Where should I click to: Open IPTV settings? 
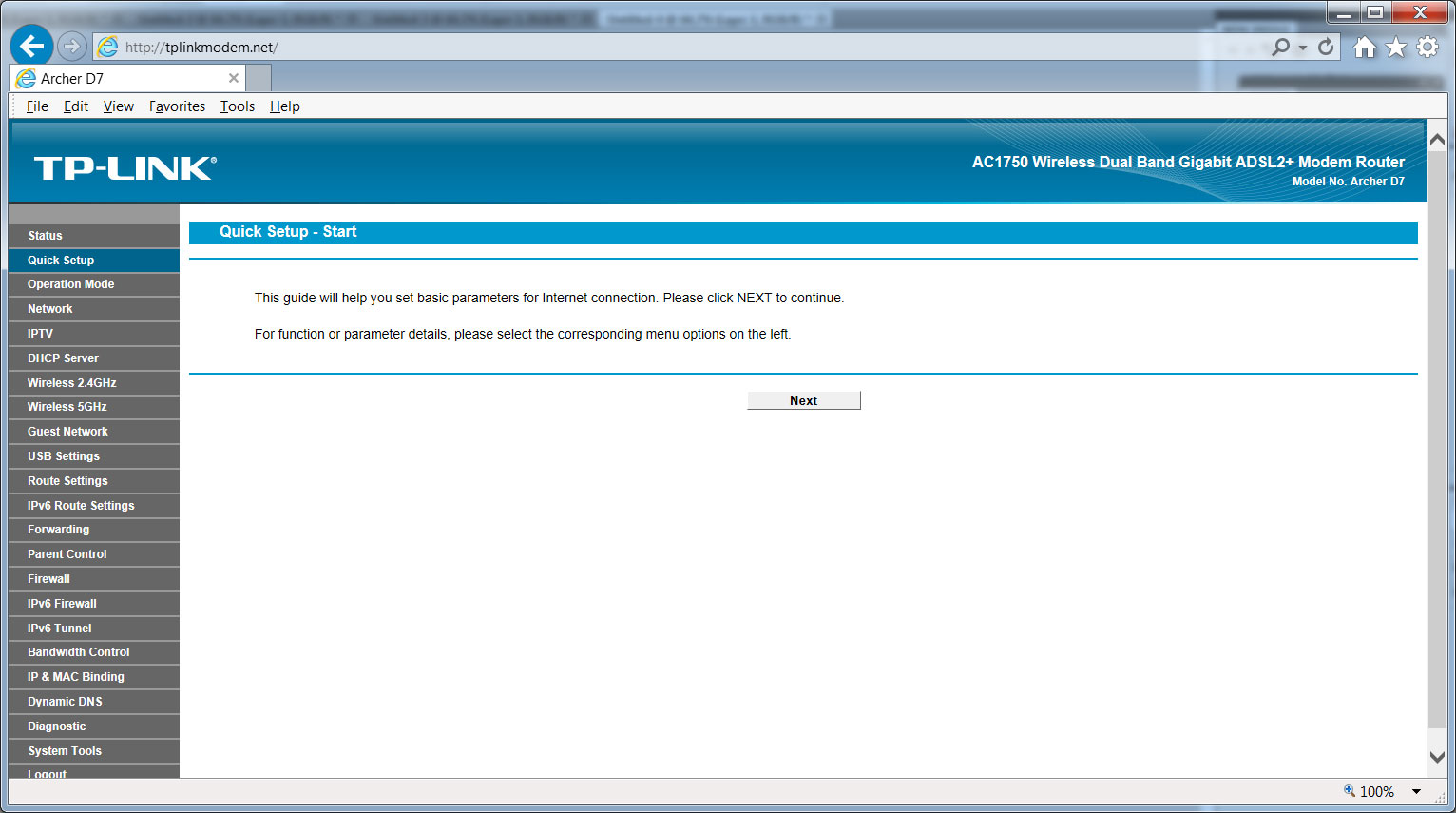tap(94, 334)
